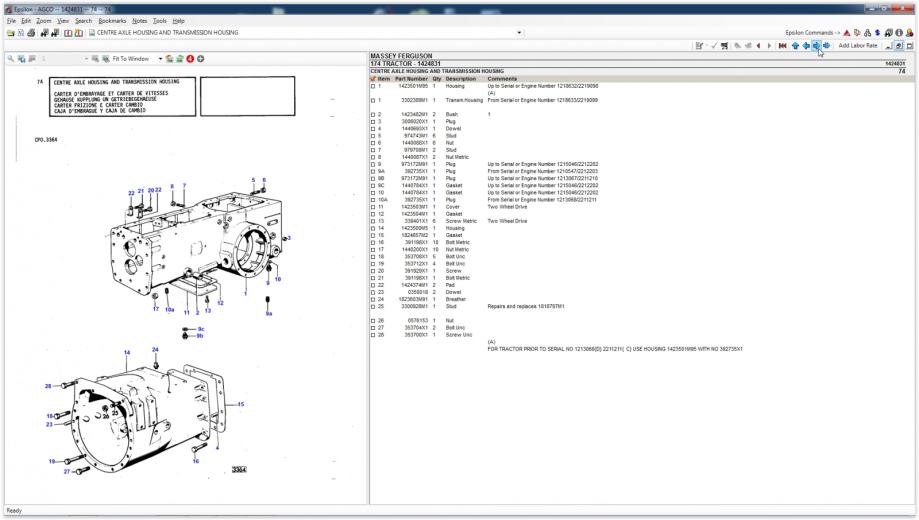Screen dimensions: 919x520
Task: Click the checkmark icon in the parts toolbar
Action: tap(714, 46)
